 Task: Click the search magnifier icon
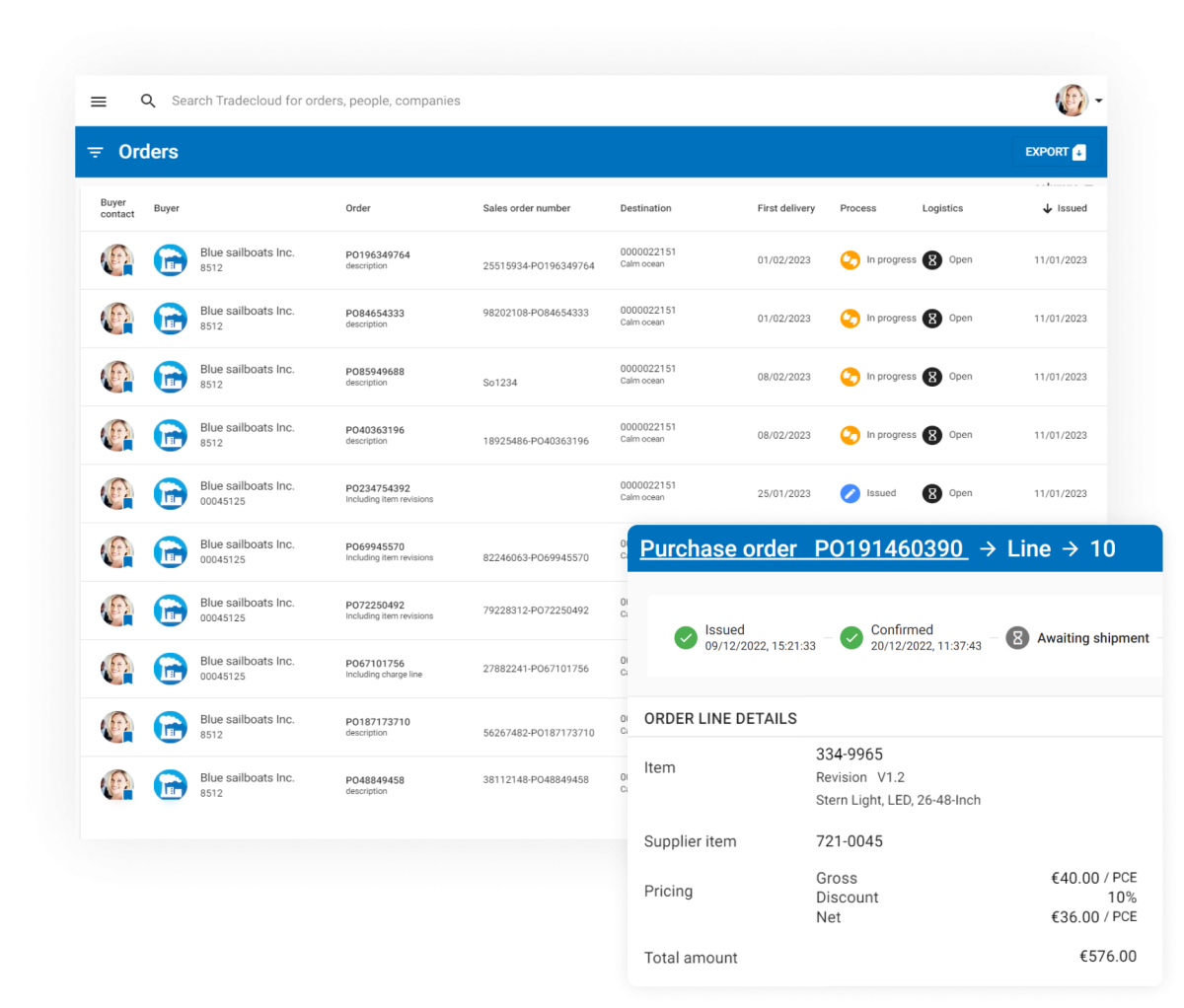(148, 101)
